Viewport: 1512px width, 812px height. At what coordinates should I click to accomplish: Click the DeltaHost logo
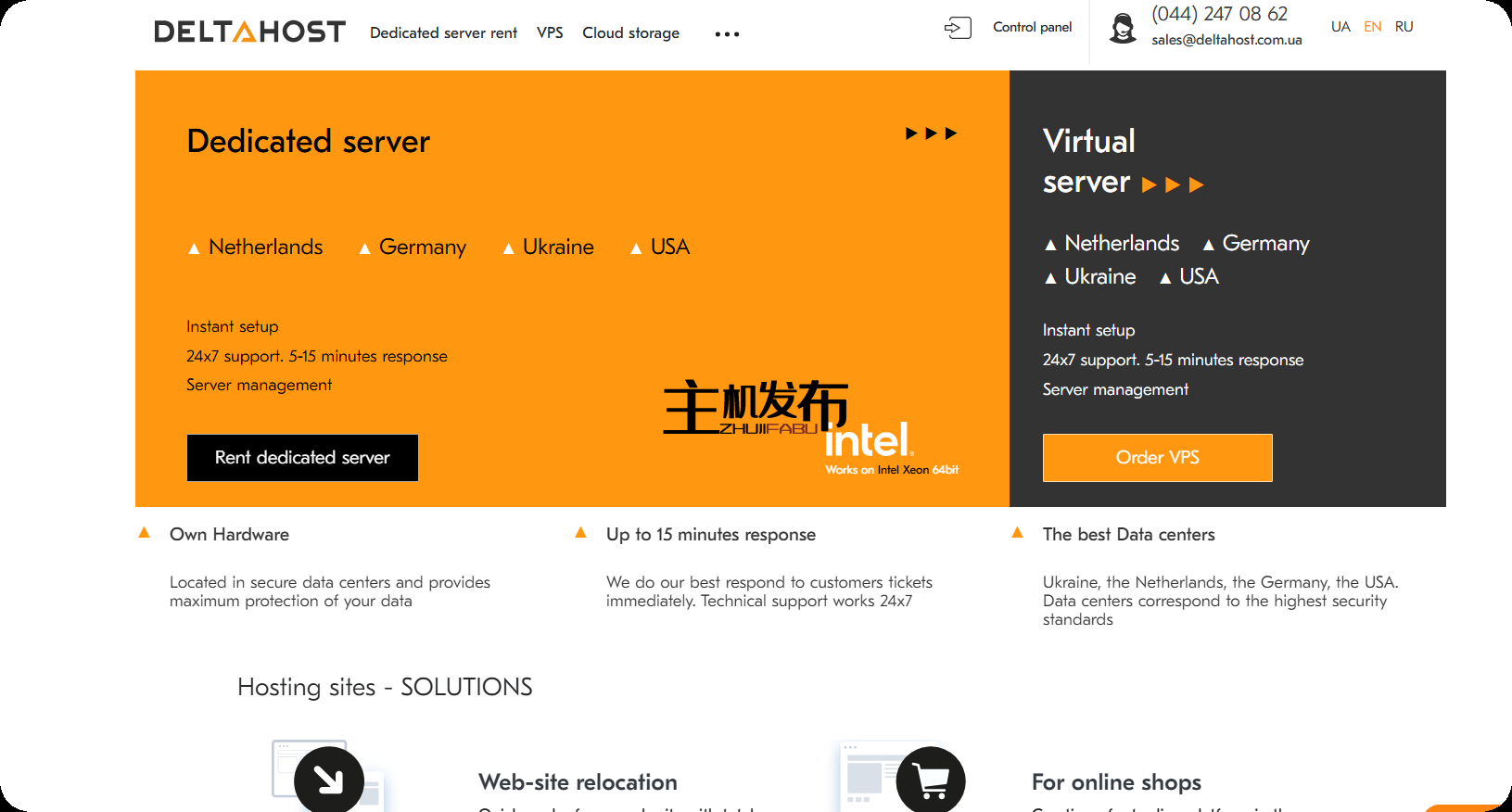point(249,32)
